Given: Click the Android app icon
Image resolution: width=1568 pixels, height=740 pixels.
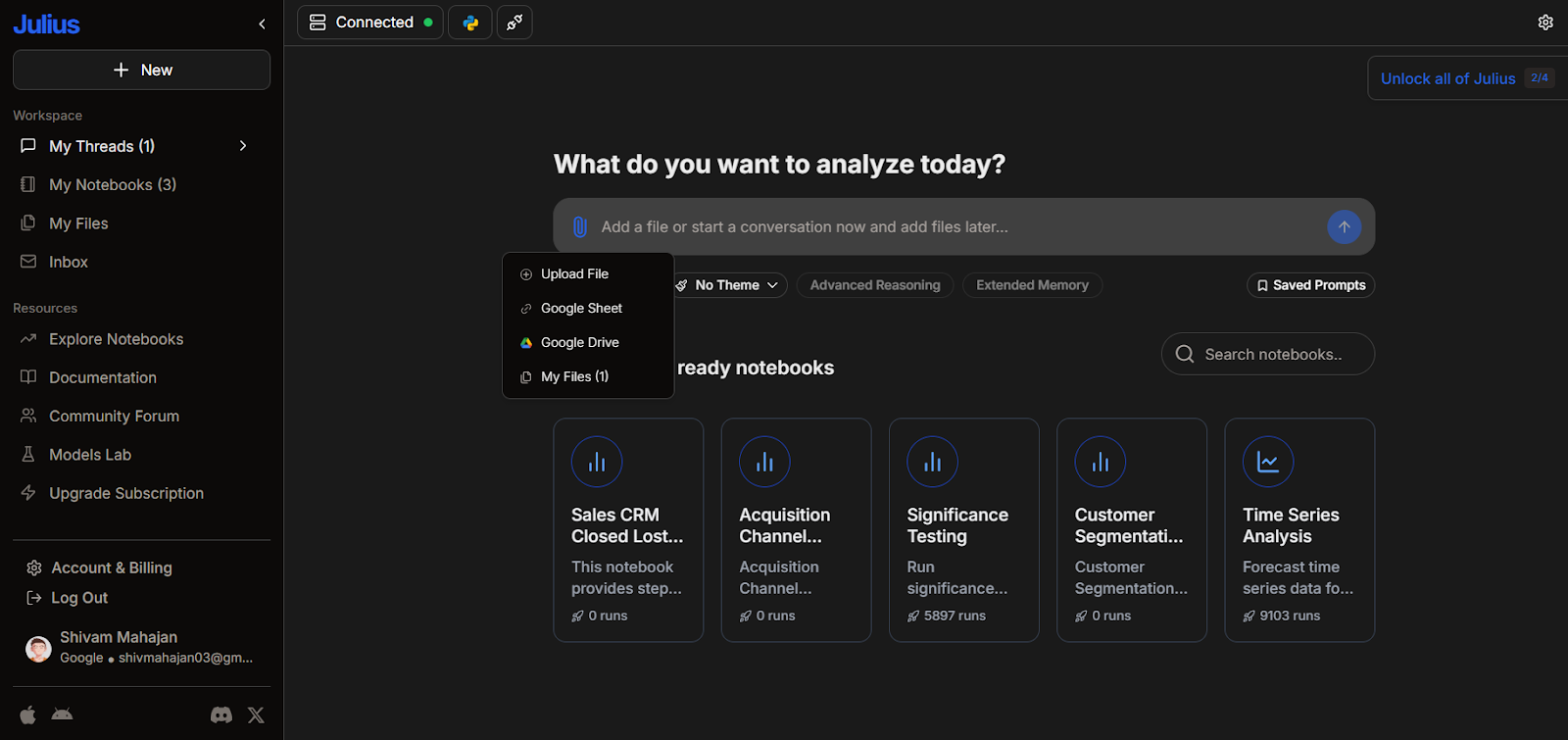Looking at the screenshot, I should [x=62, y=715].
